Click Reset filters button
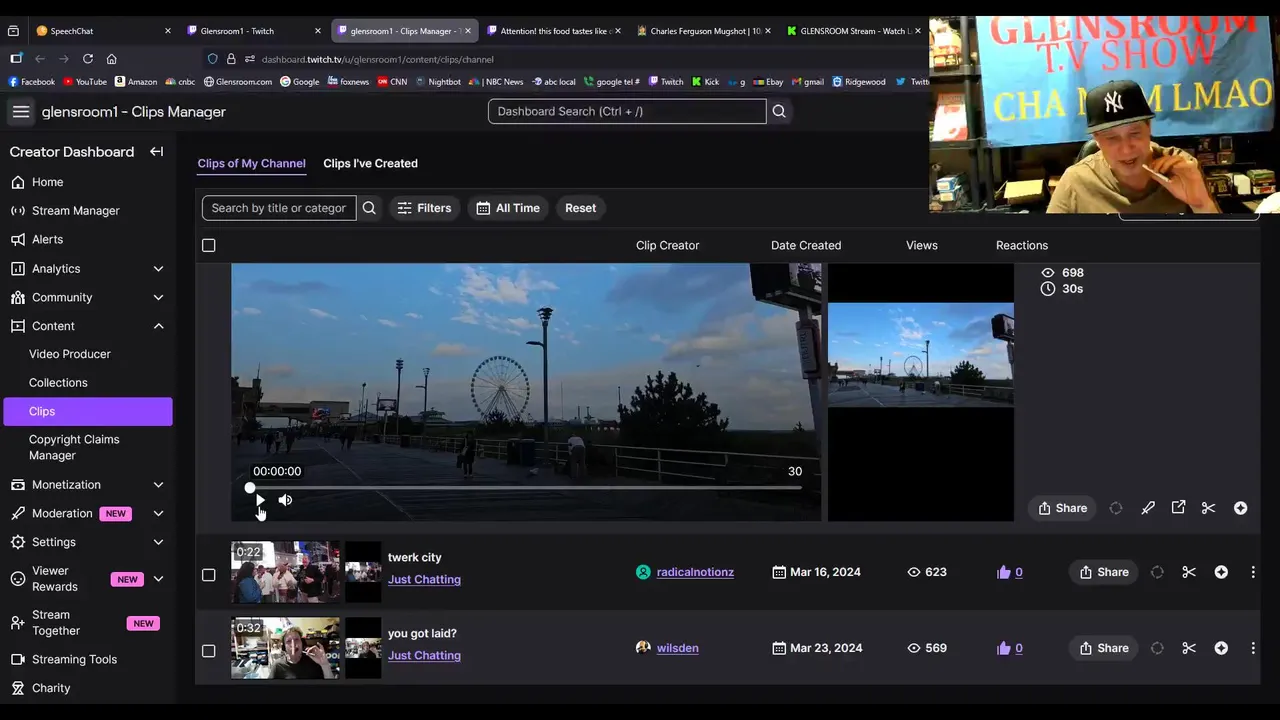 click(580, 208)
